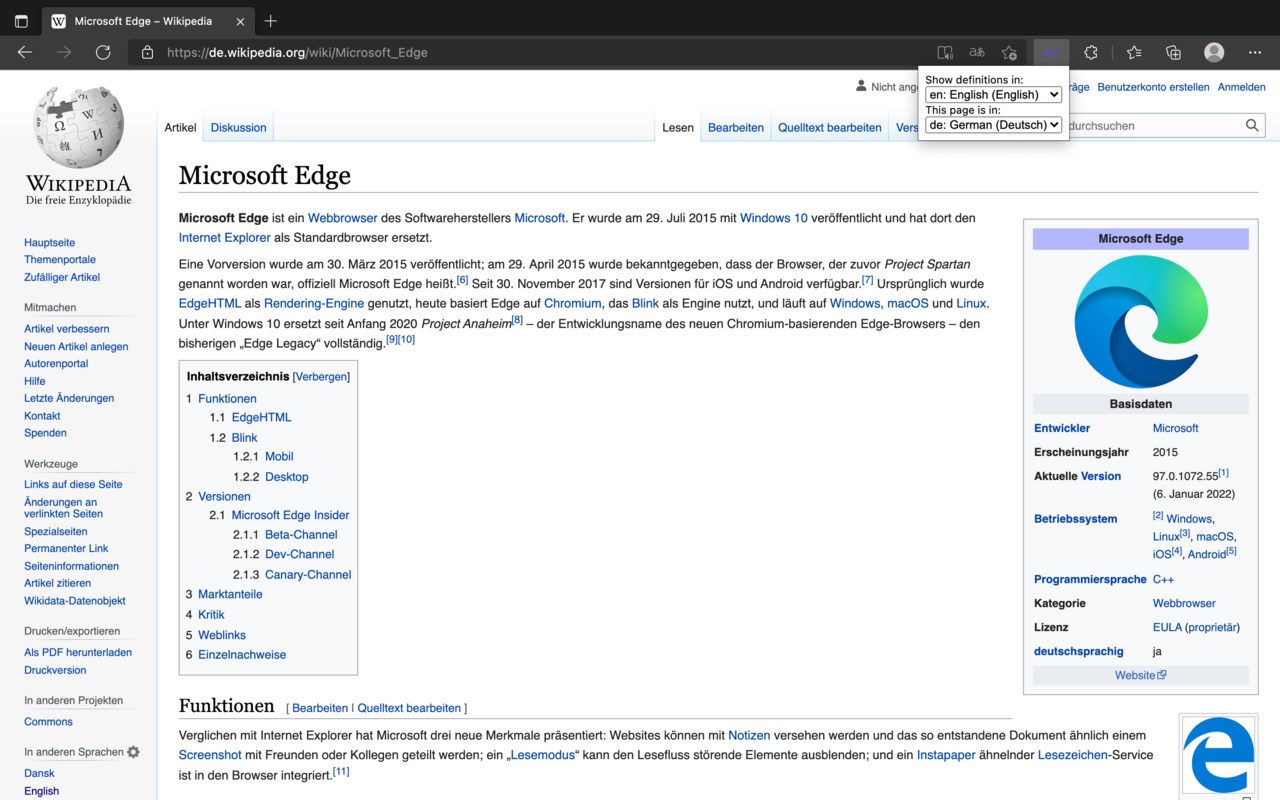Reload the current page
This screenshot has width=1280, height=800.
point(103,52)
